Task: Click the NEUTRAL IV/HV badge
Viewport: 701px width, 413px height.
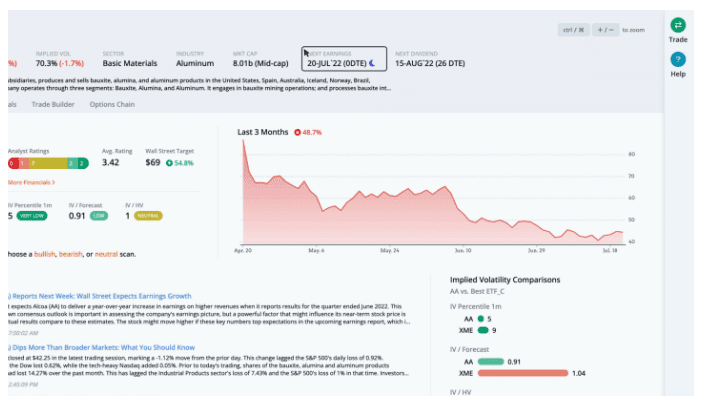Action: coord(148,215)
